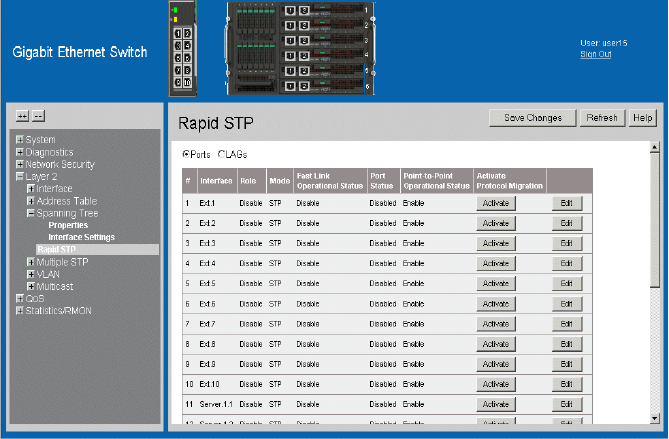Click the Interface column header

point(216,181)
